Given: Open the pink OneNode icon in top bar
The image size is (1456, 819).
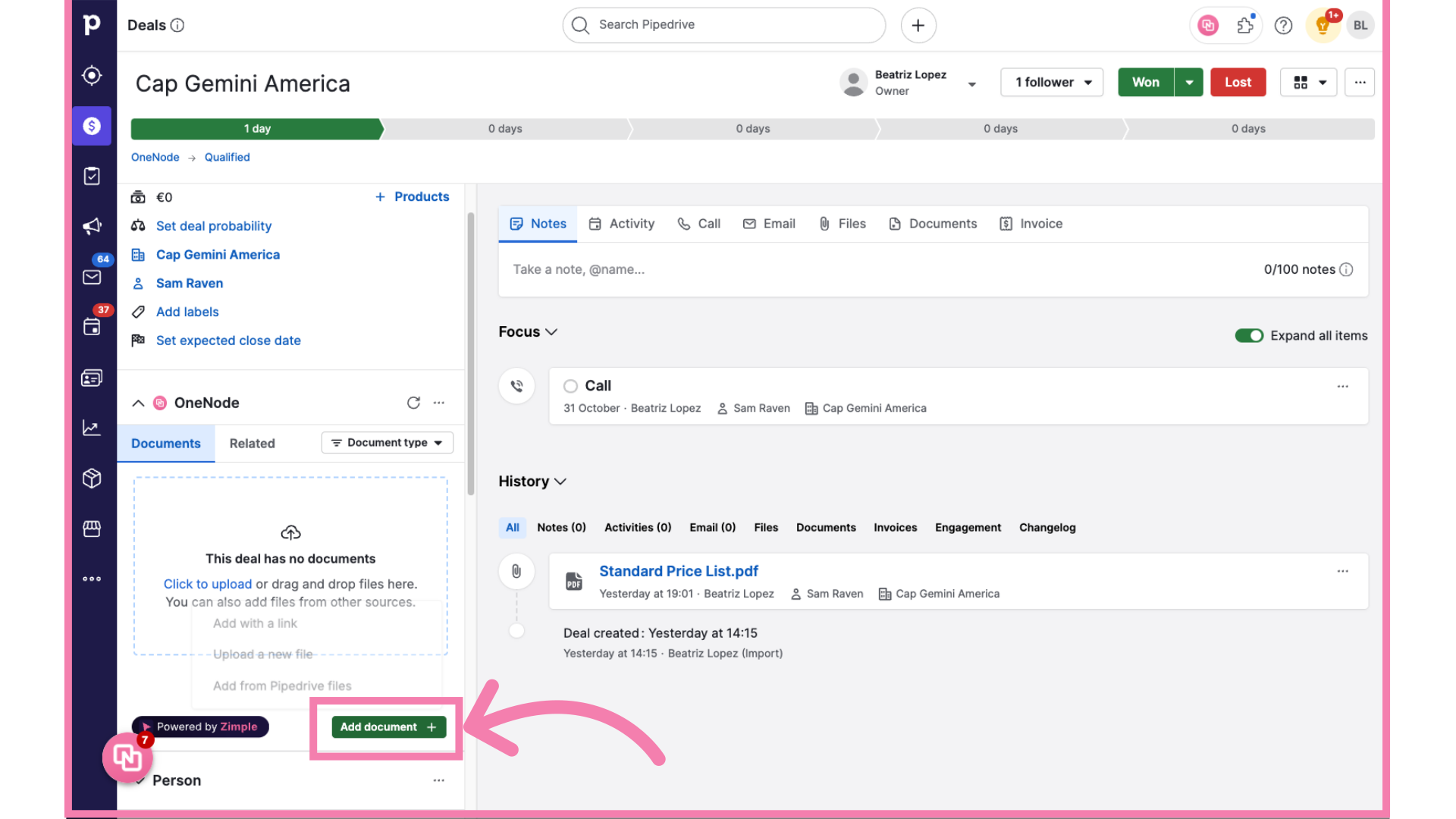Looking at the screenshot, I should [1208, 25].
